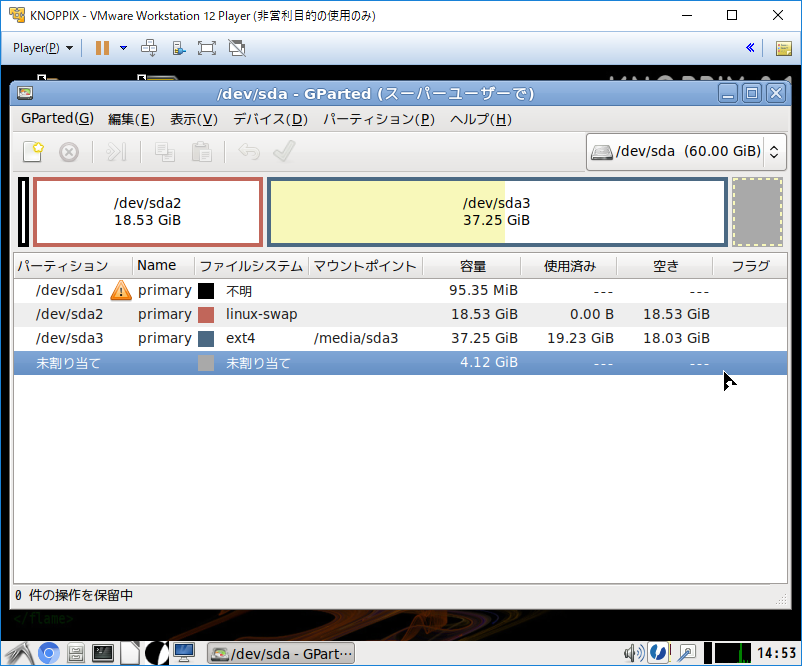The width and height of the screenshot is (802, 666).
Task: Select the /dev/sda2 block in the disk map
Action: 148,212
